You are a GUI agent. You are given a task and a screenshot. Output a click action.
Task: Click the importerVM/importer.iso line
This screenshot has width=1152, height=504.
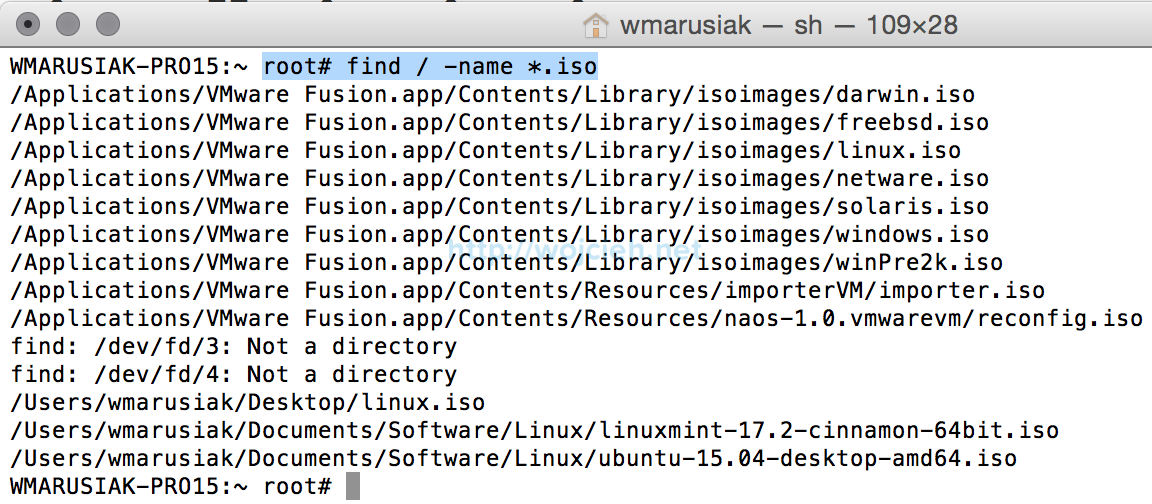tap(527, 291)
